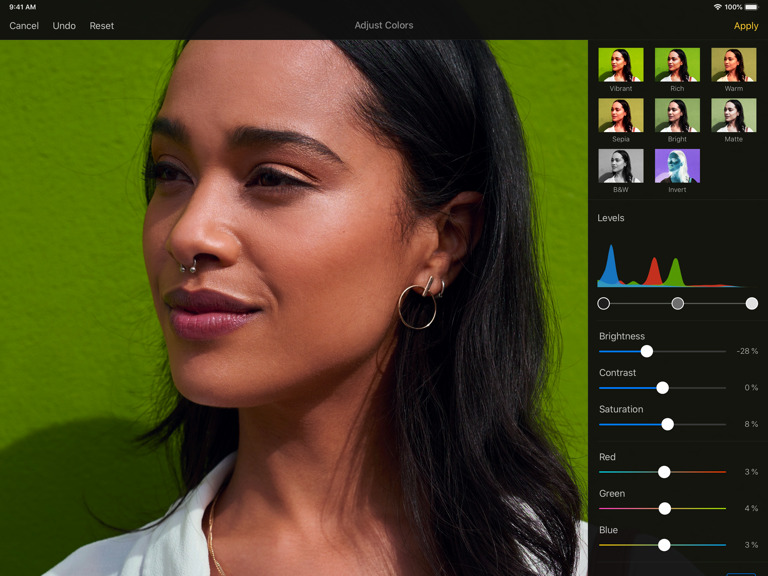
Task: Click the Green channel slider knob
Action: (x=665, y=508)
